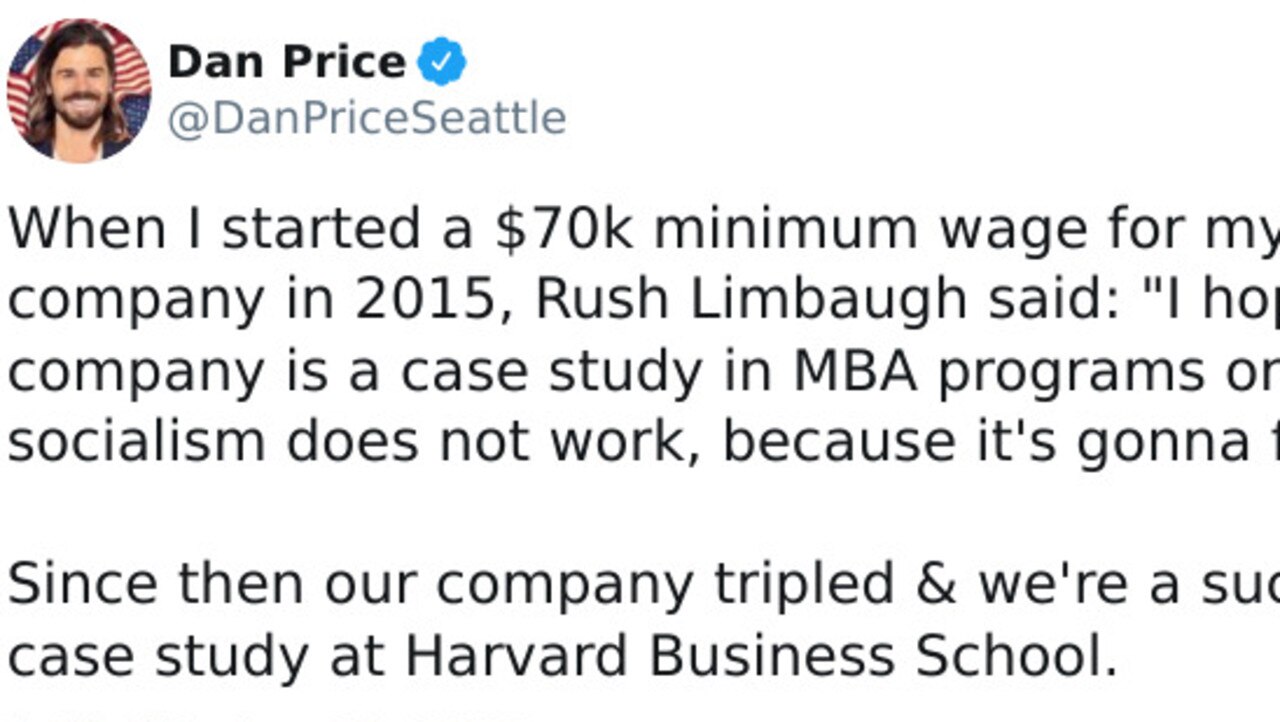This screenshot has width=1280, height=722.
Task: Visit the @DanPriceSeattle handle
Action: (x=367, y=120)
